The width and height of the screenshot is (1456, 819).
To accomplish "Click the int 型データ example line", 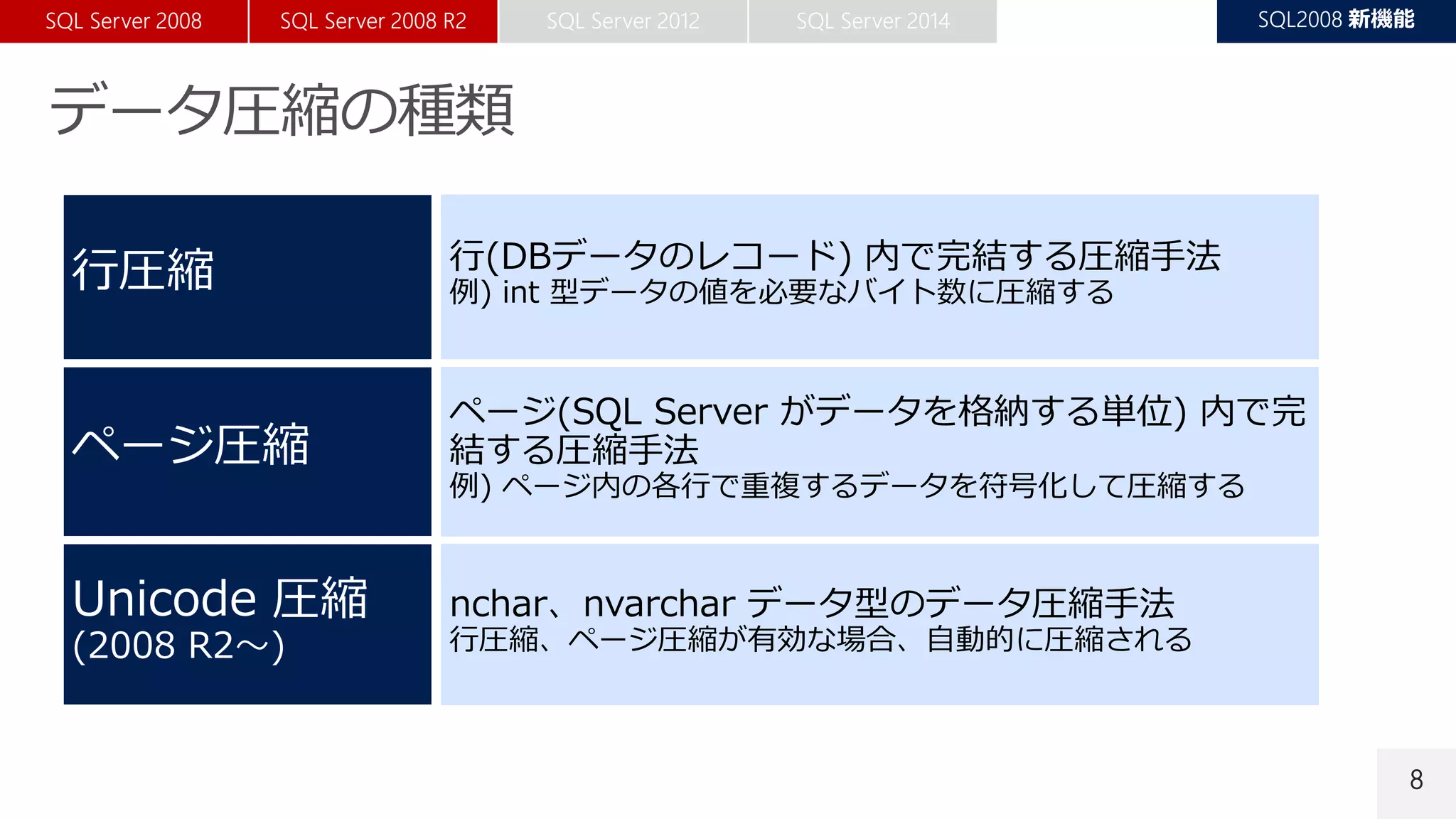I will click(x=782, y=292).
